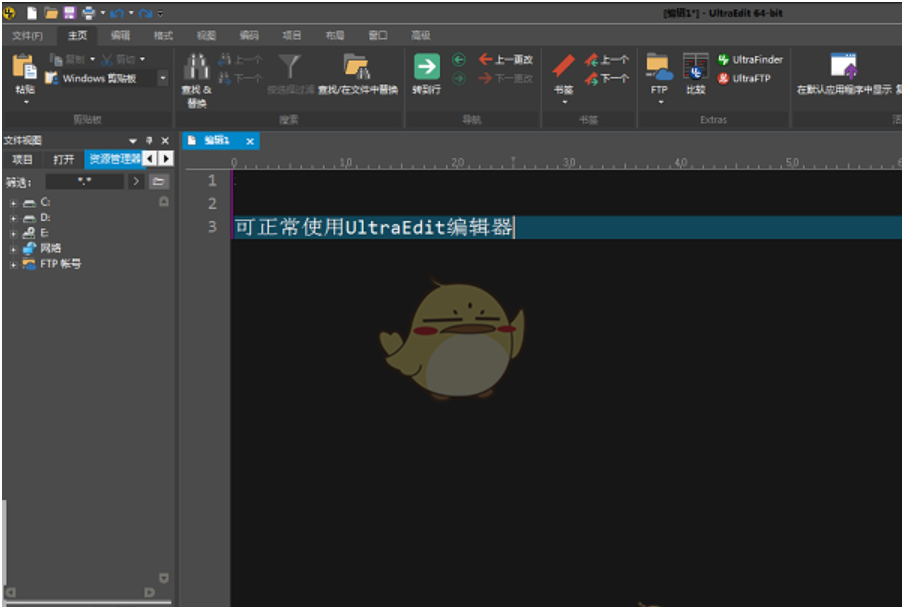Viewport: 903px width, 607px height.
Task: Open the quick access print dropdown arrow
Action: click(103, 13)
